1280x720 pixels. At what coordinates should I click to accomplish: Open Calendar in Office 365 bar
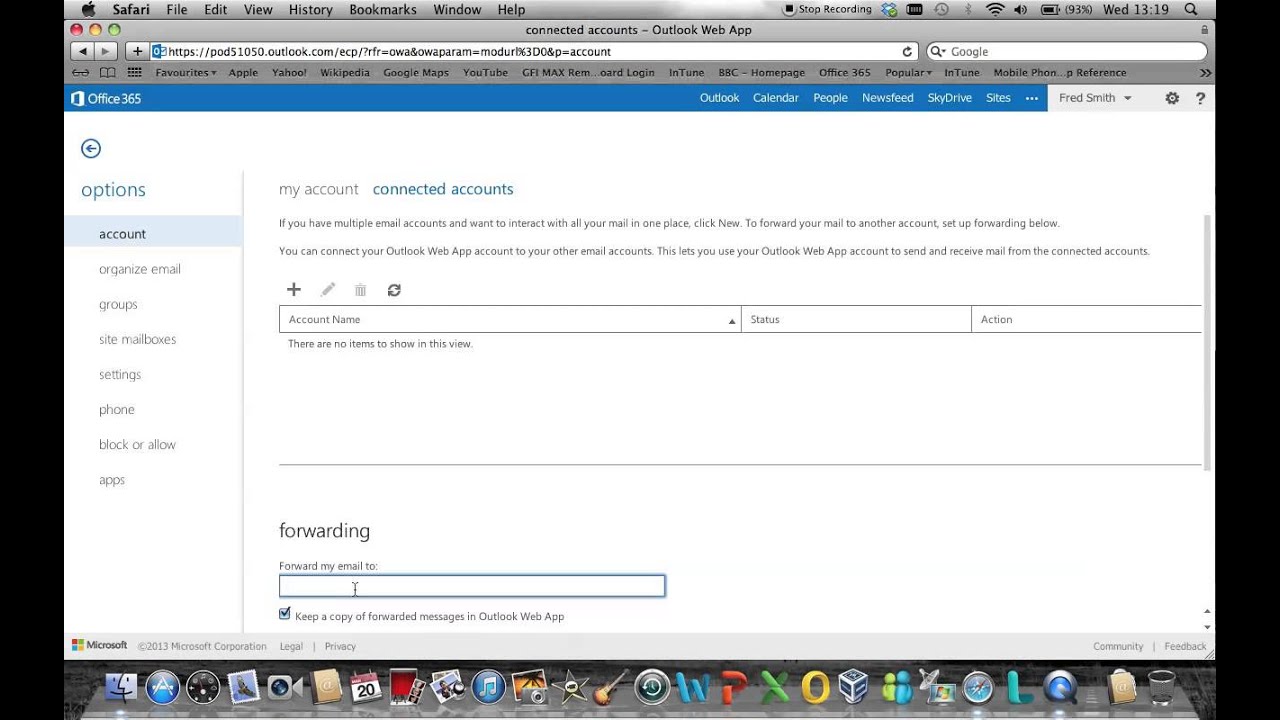776,98
